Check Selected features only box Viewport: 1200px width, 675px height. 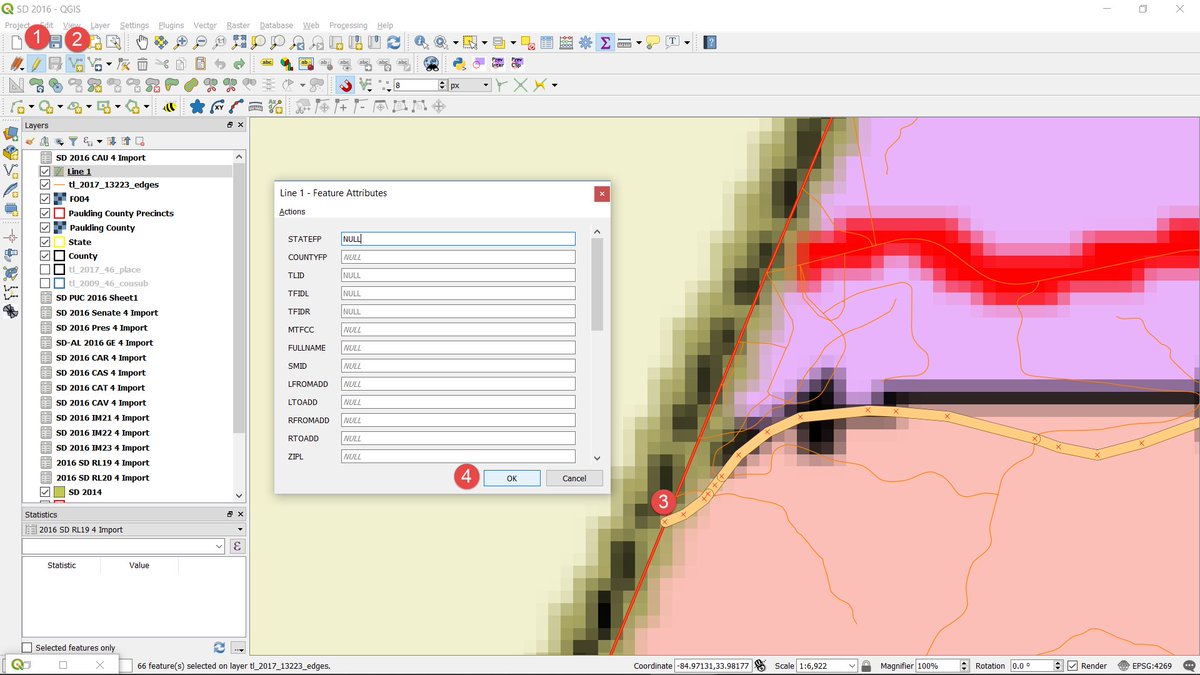tap(27, 648)
